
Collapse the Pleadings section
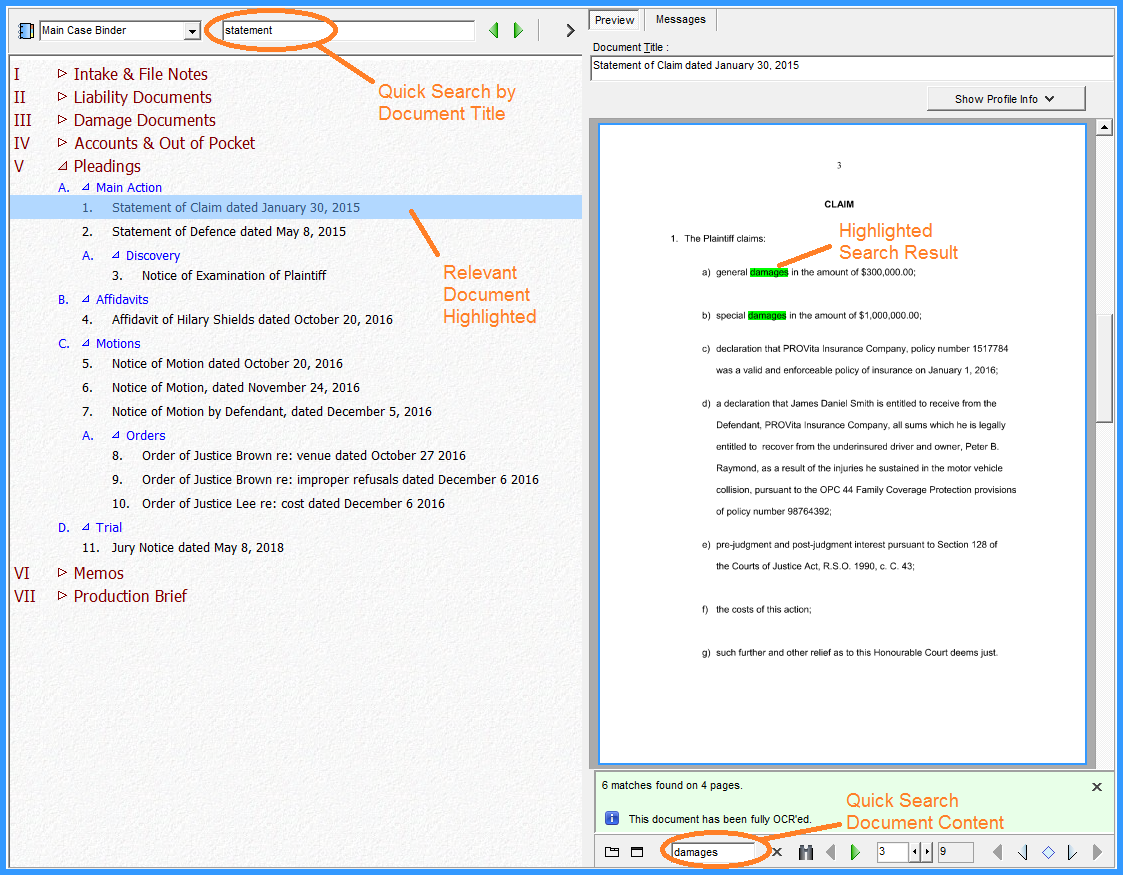coord(62,165)
